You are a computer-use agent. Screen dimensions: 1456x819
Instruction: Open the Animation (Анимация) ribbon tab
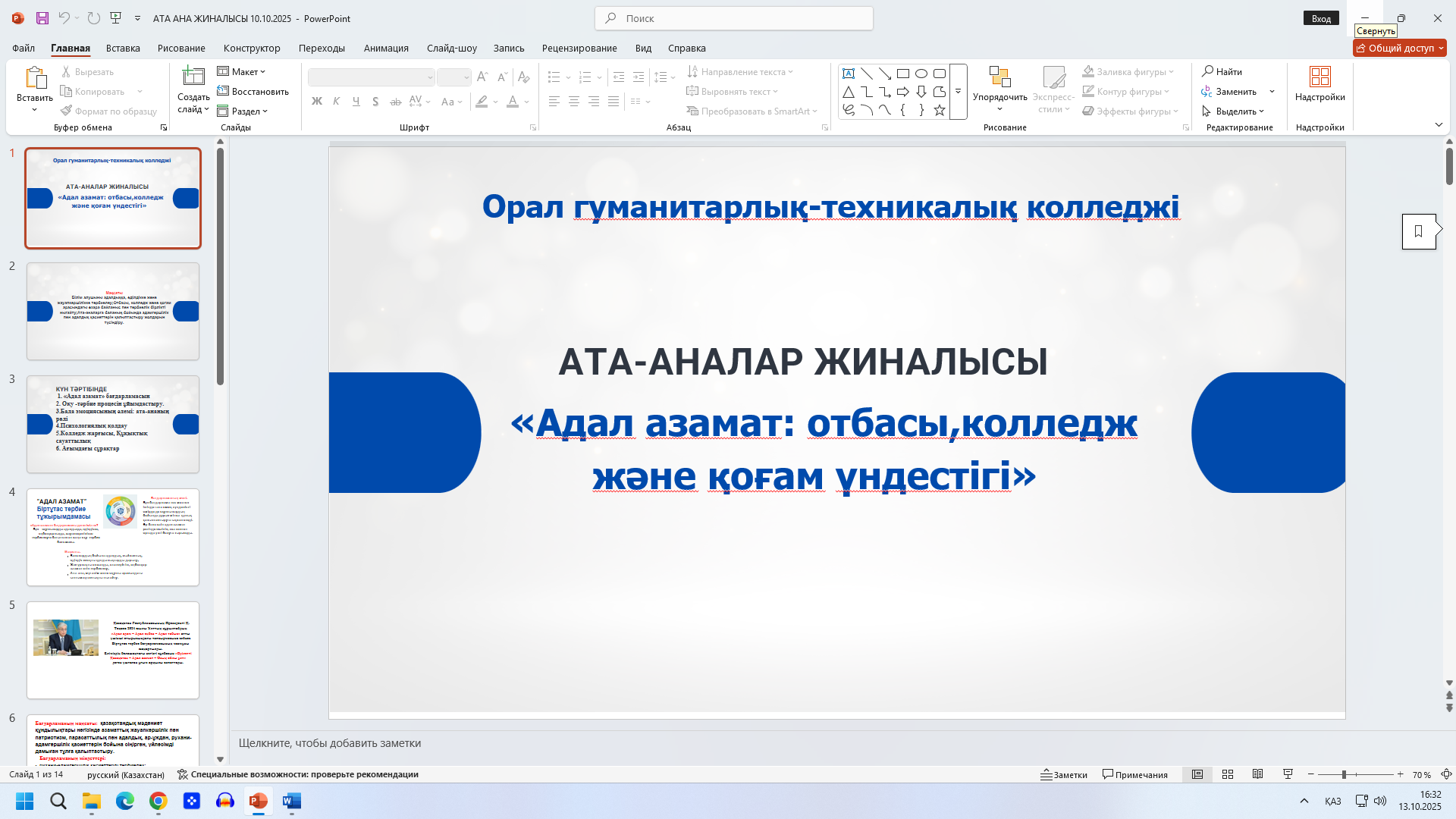pos(386,48)
